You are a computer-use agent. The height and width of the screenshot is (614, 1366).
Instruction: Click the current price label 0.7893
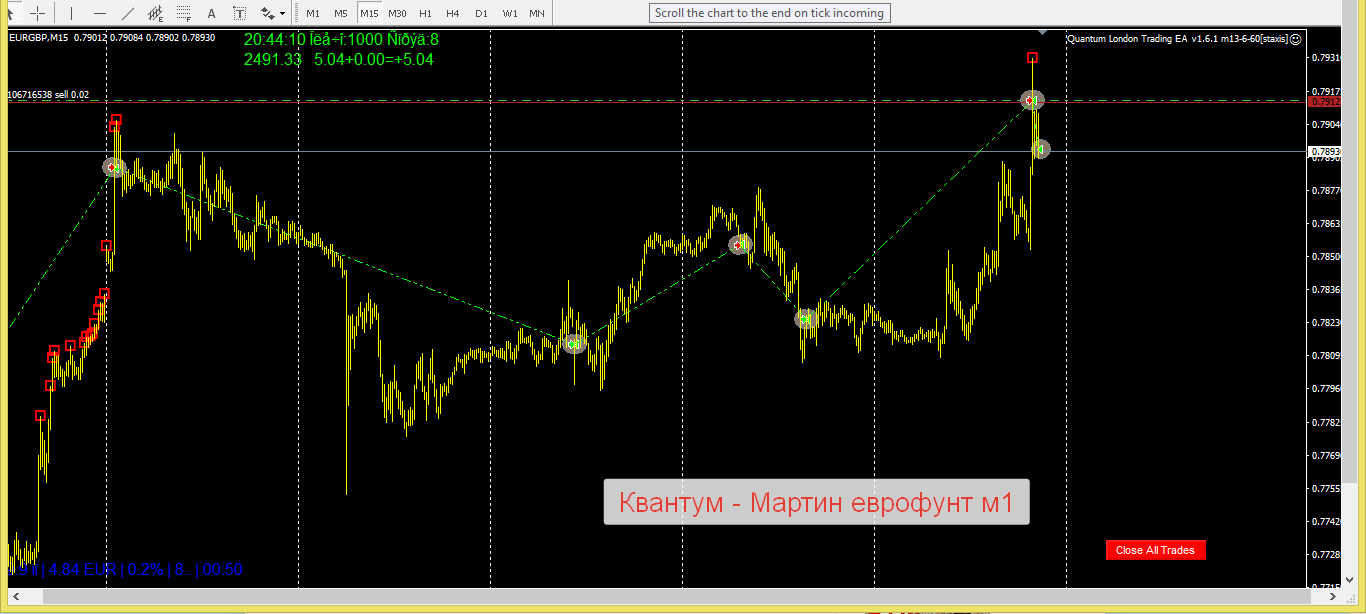pos(1326,152)
